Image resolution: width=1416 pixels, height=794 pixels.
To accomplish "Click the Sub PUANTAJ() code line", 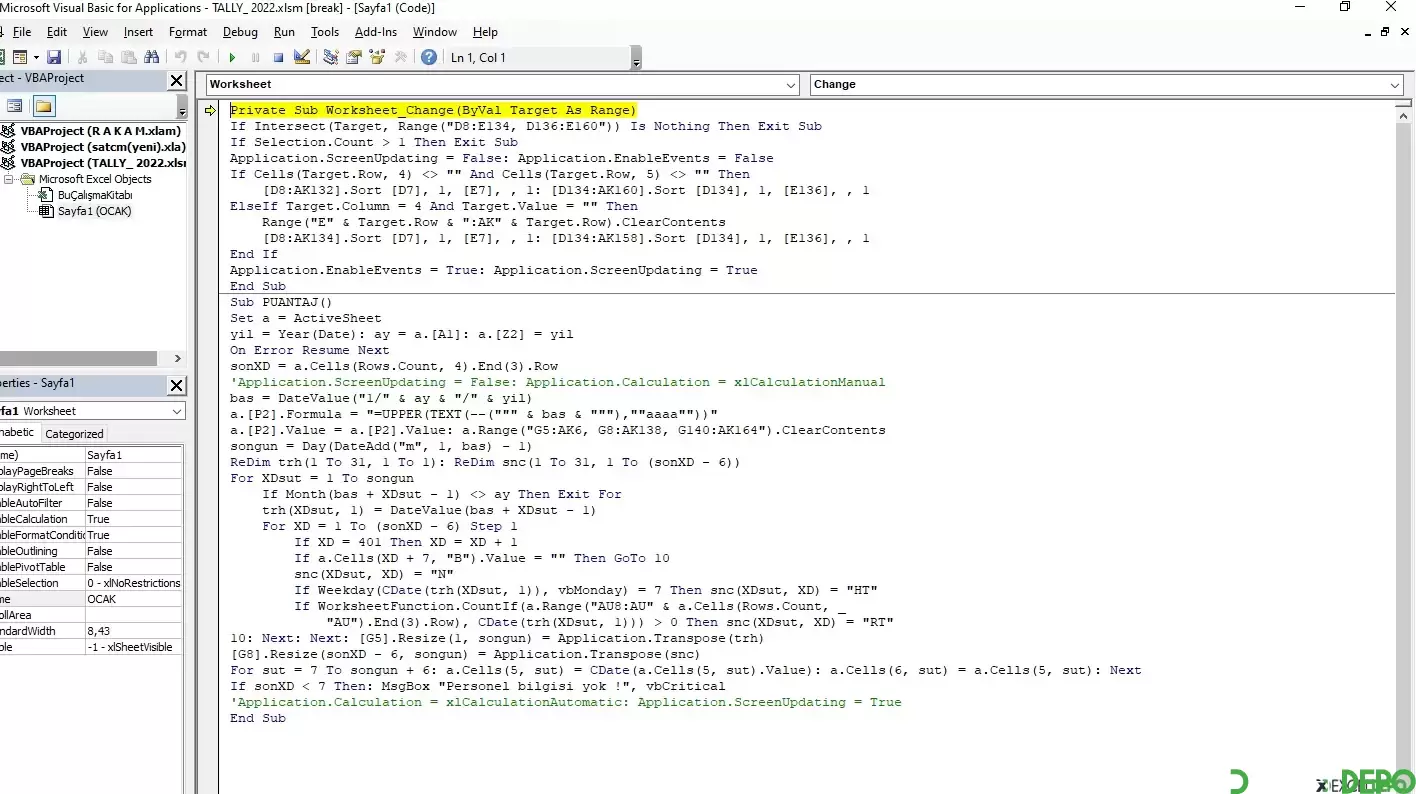I will pos(280,302).
